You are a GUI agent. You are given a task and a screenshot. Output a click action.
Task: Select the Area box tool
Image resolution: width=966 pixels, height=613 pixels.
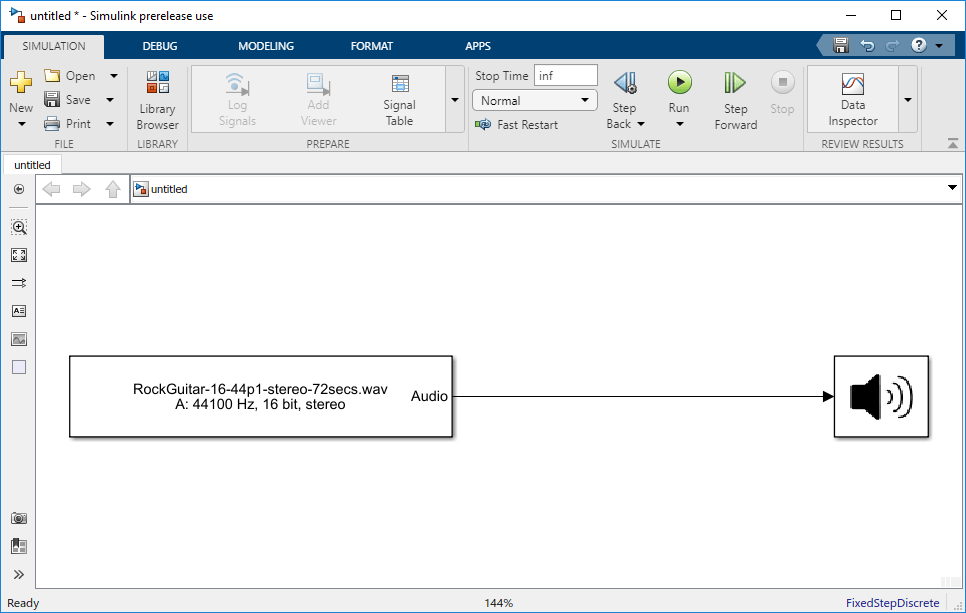click(19, 367)
